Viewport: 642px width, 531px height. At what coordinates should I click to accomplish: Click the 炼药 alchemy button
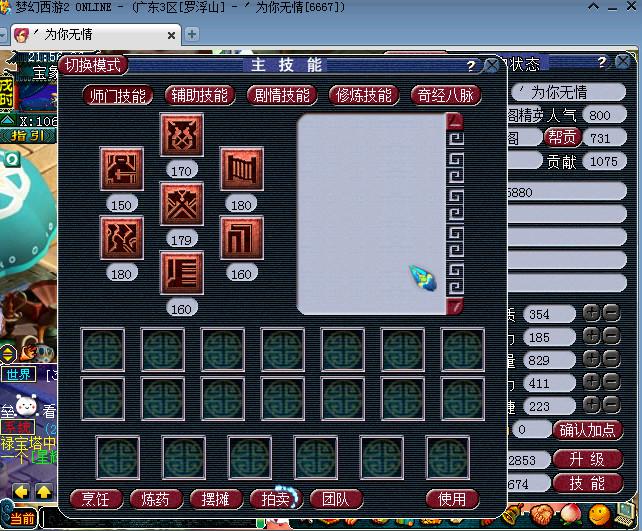tap(156, 499)
